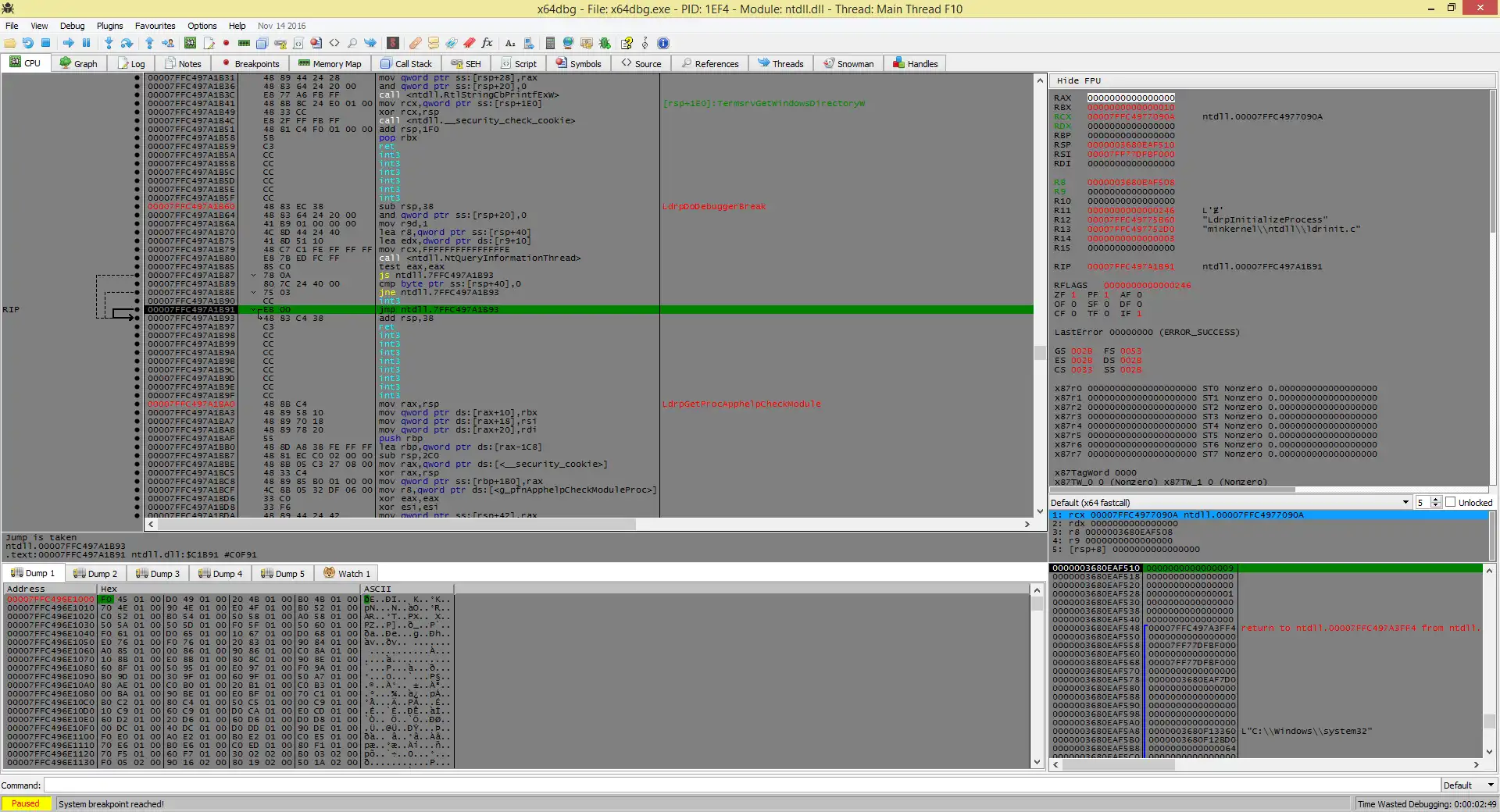This screenshot has width=1500, height=812.
Task: Click the Restart debuggee toolbar icon
Action: point(28,43)
